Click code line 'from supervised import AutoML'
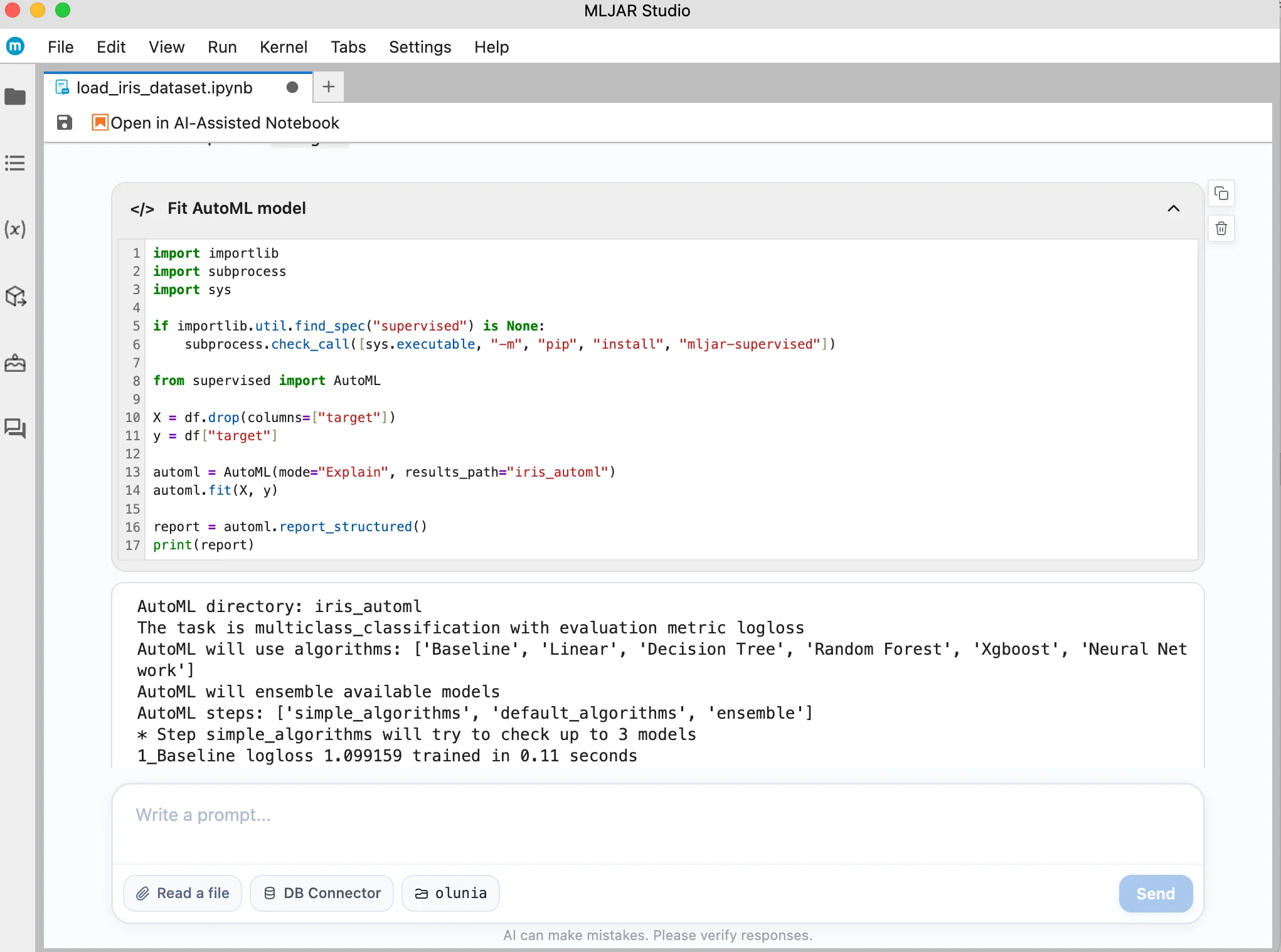Viewport: 1281px width, 952px height. [267, 381]
